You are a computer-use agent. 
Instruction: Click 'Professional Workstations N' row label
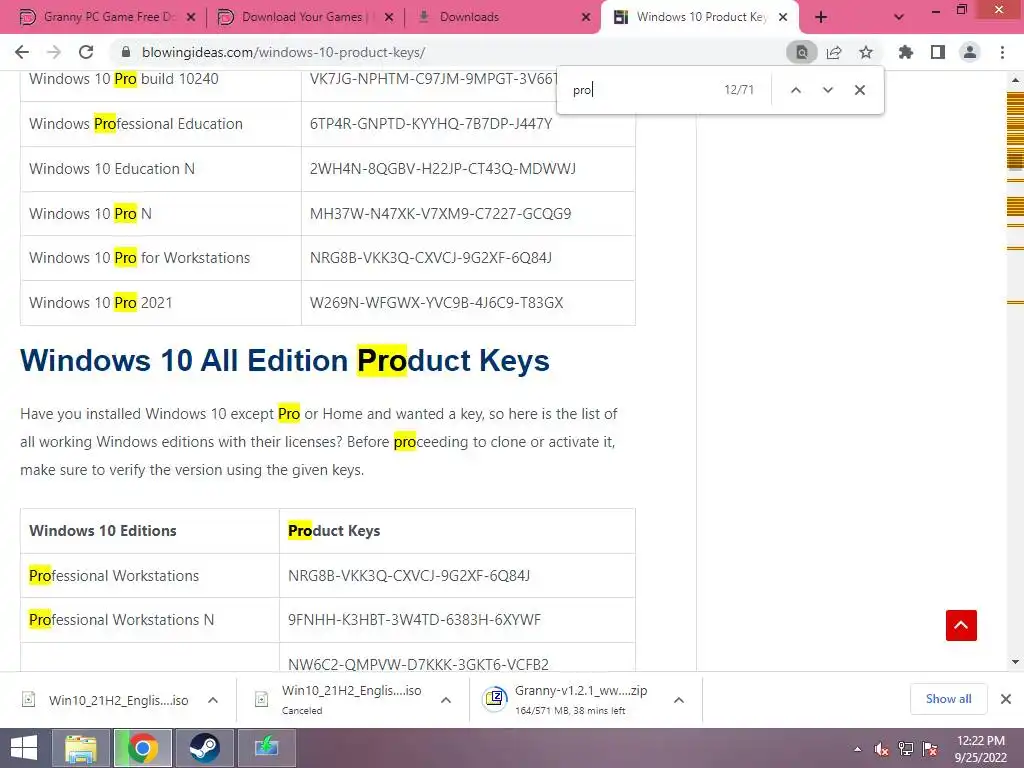click(121, 620)
